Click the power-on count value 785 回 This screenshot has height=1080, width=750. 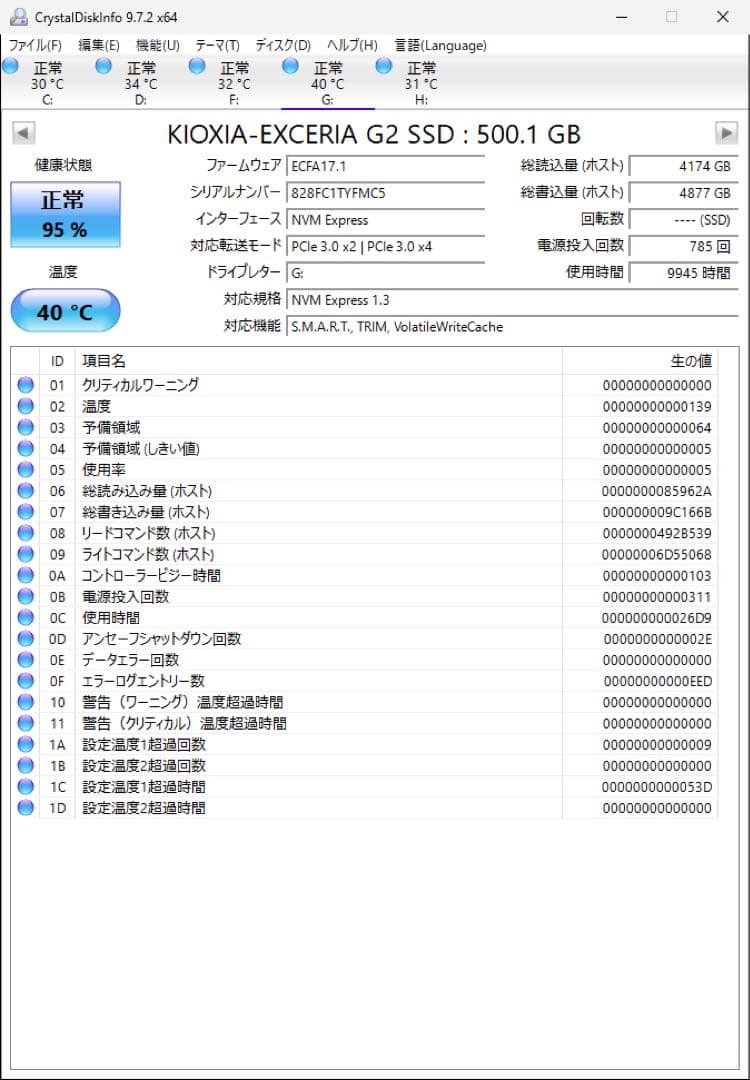click(684, 247)
